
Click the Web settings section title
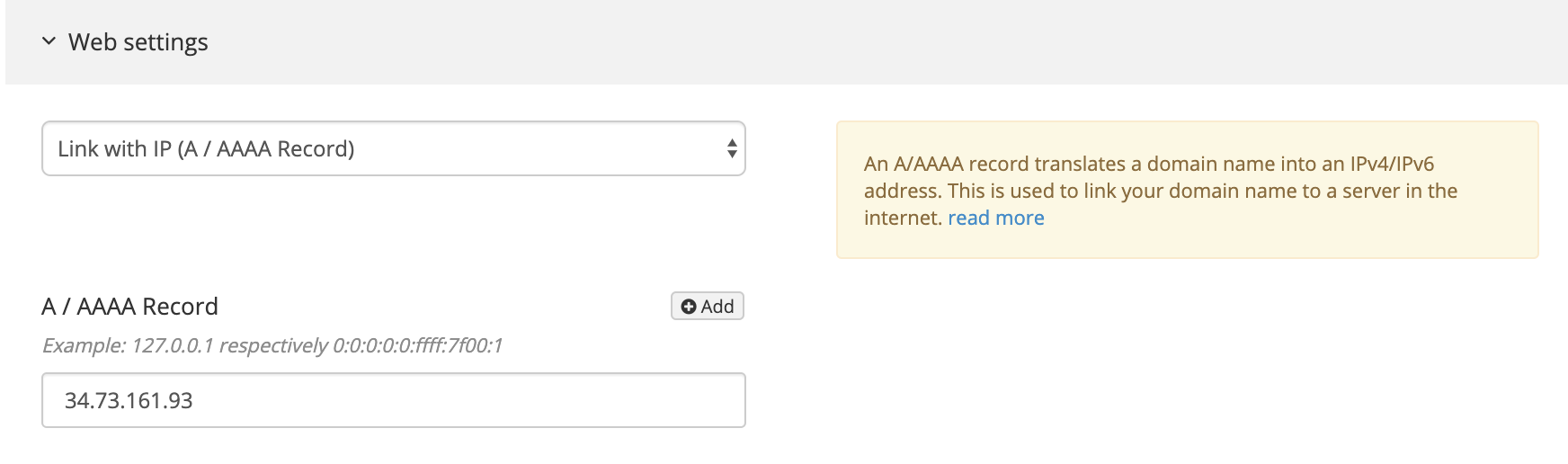[x=138, y=42]
